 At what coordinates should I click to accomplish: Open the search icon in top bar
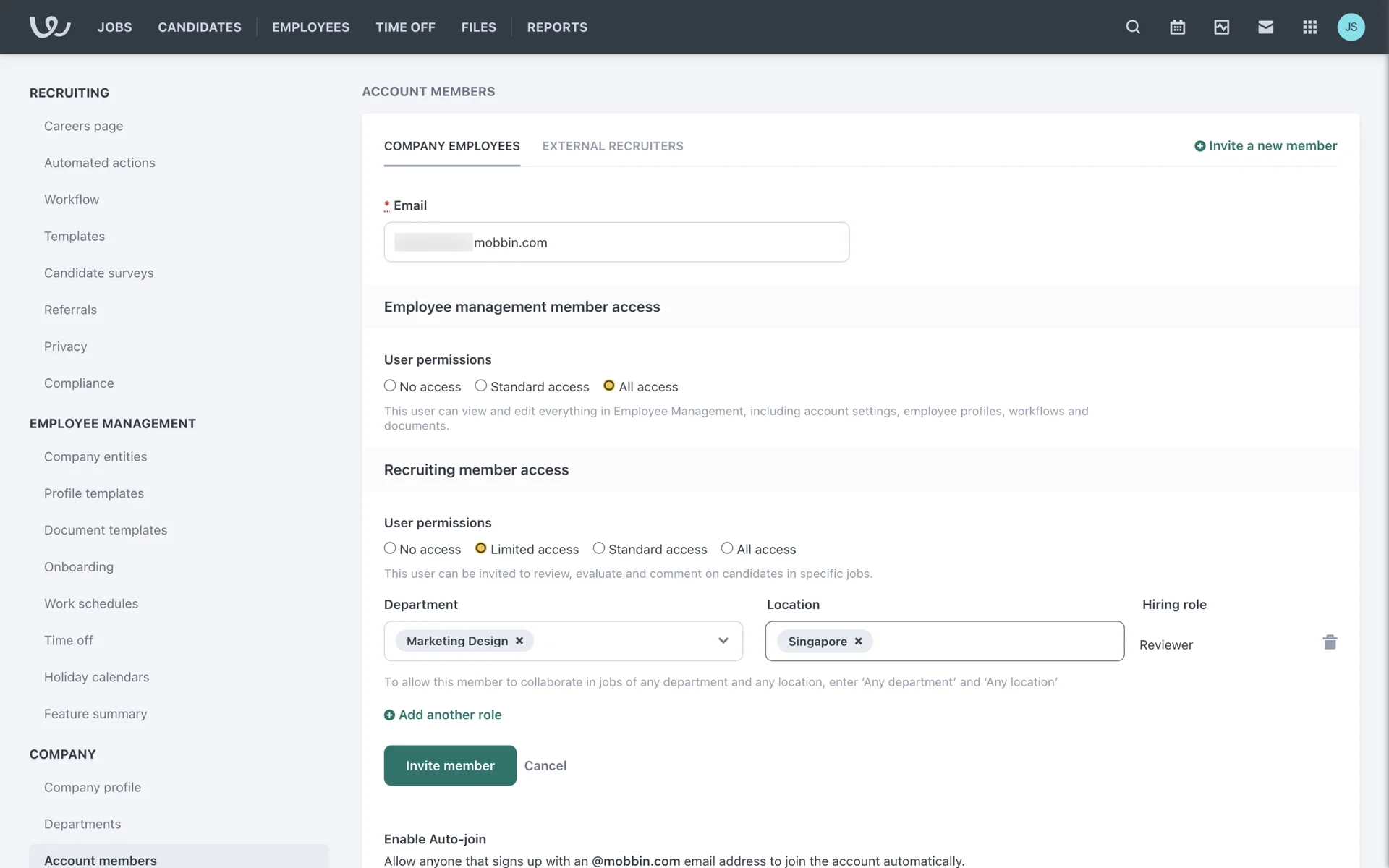[x=1133, y=27]
